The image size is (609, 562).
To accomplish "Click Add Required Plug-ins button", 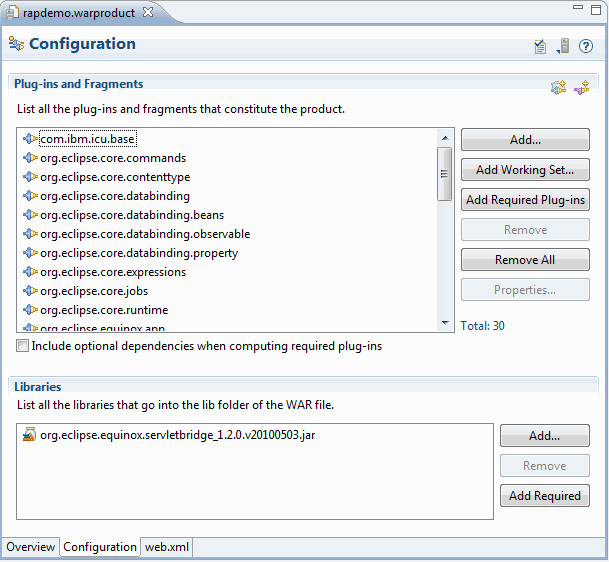I will pyautogui.click(x=525, y=200).
